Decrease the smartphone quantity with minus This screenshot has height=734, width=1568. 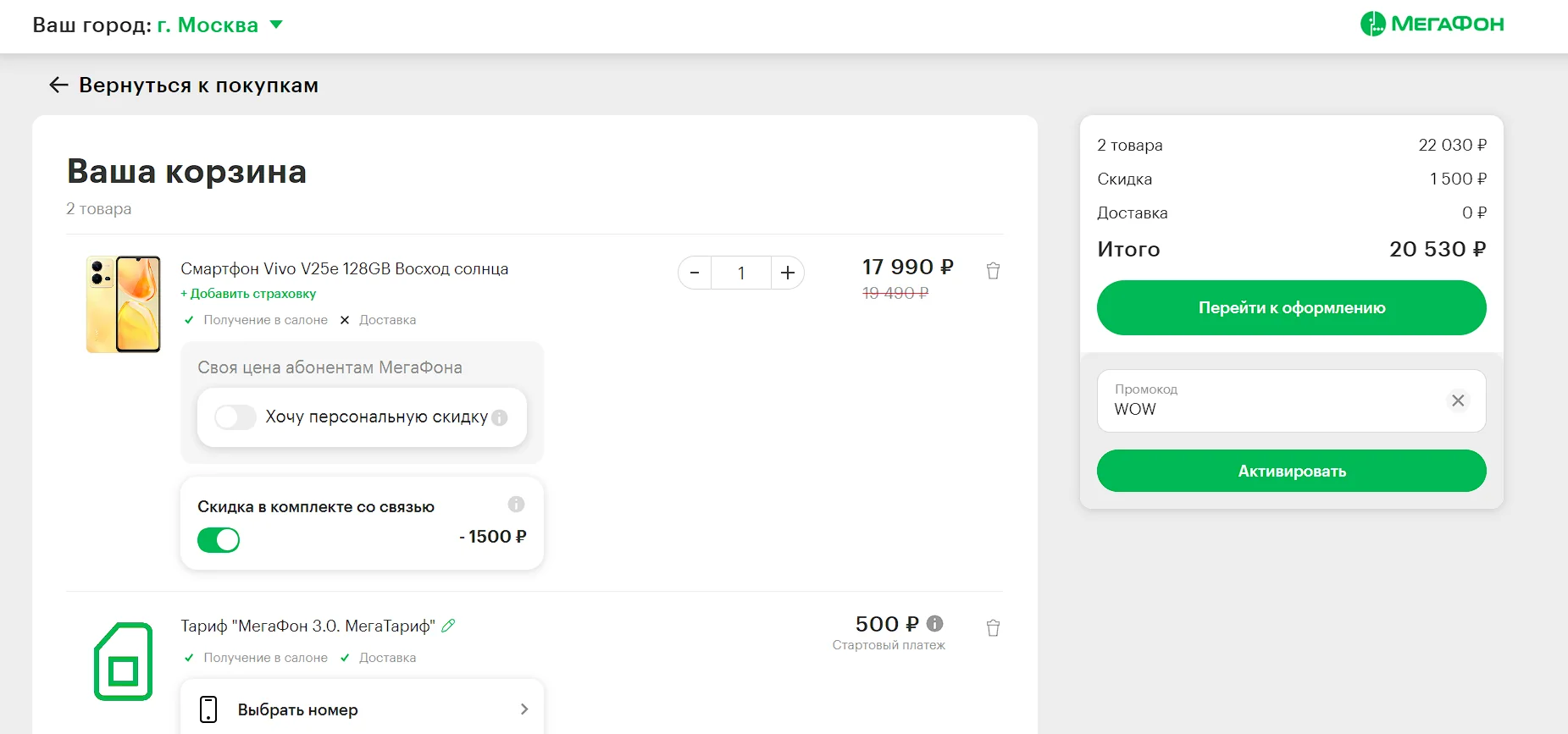[695, 273]
